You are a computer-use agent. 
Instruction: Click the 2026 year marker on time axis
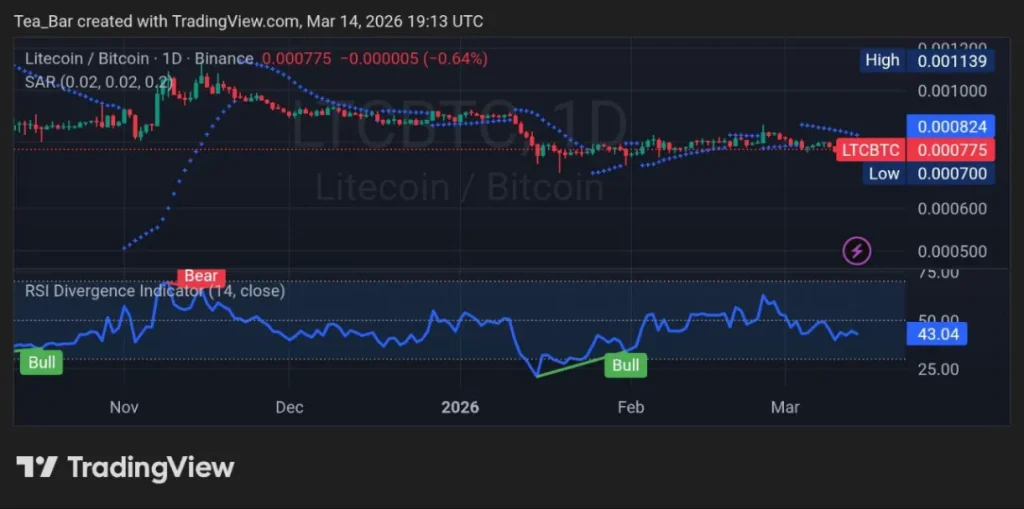pos(460,408)
